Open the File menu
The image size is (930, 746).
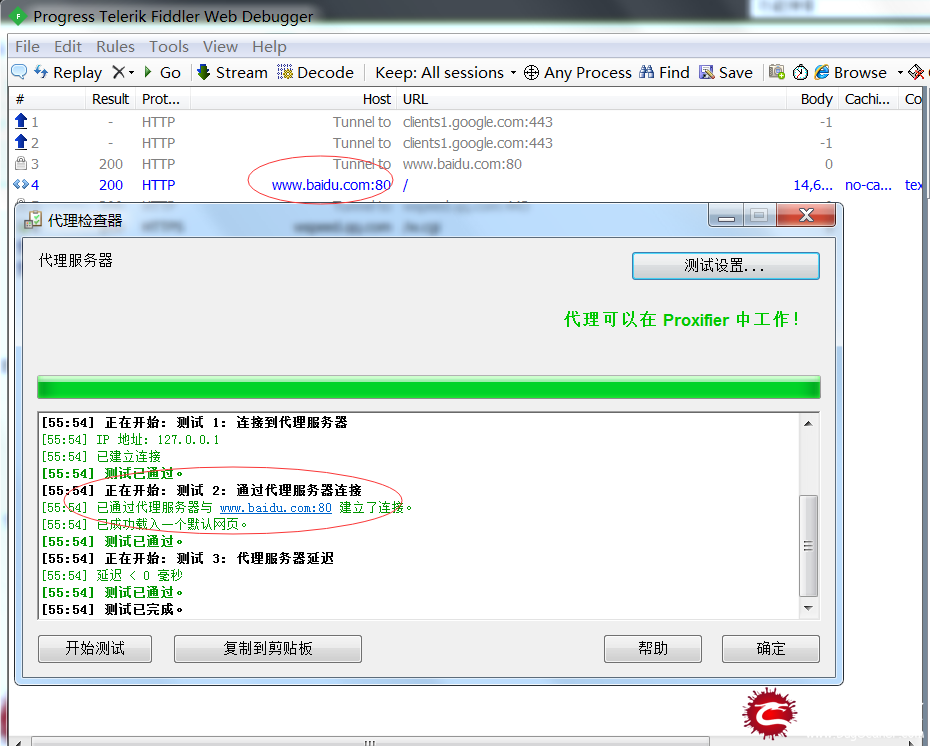pos(27,46)
